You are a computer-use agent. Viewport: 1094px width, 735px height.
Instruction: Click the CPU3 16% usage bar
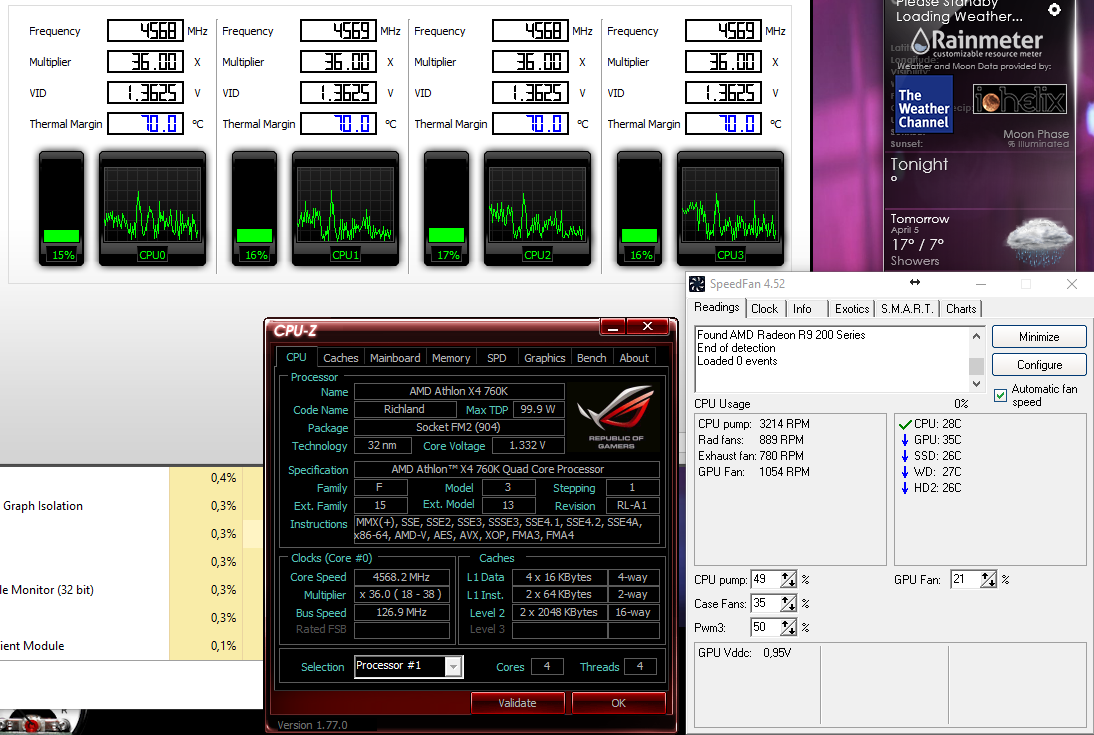click(639, 207)
